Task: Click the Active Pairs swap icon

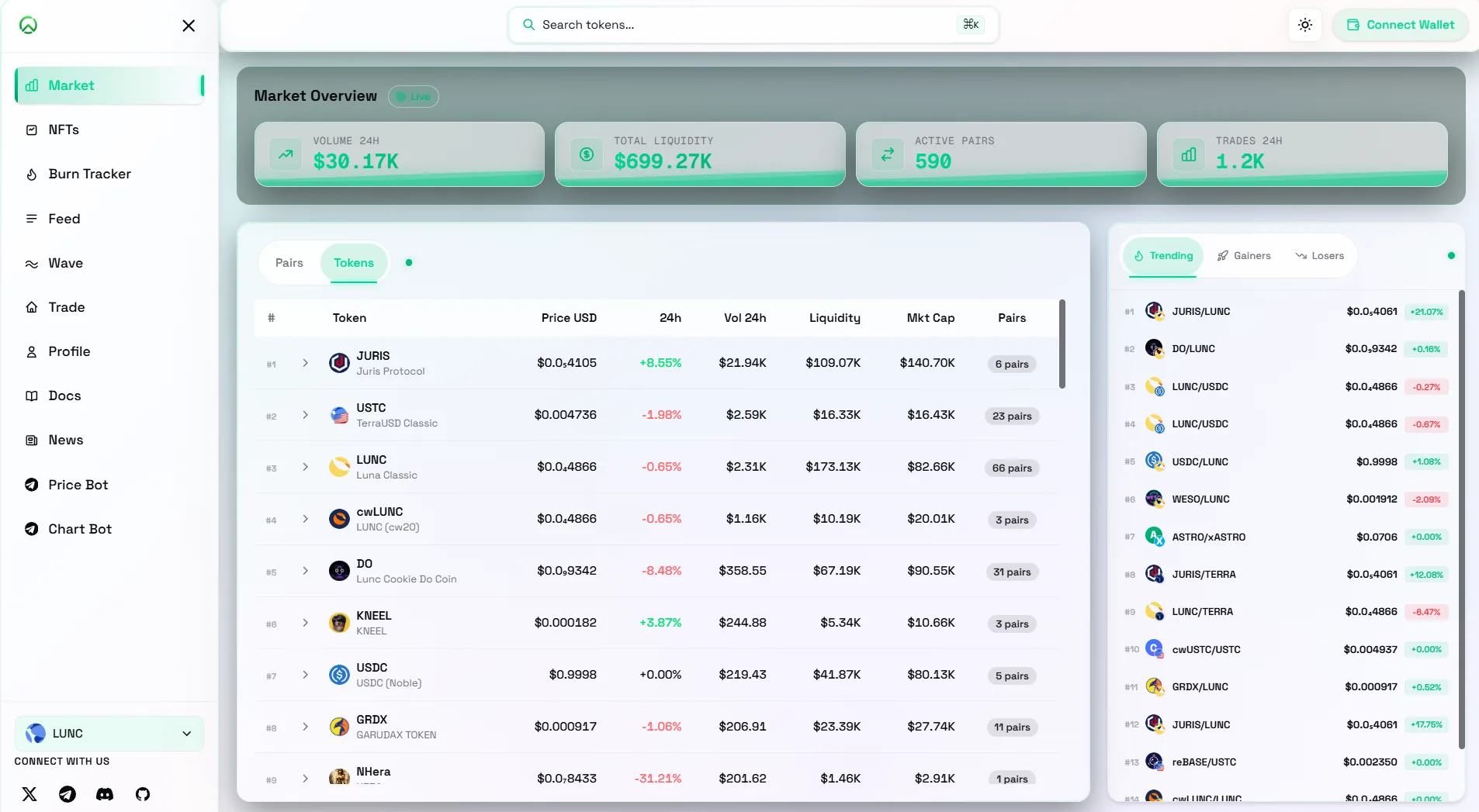Action: (x=887, y=154)
